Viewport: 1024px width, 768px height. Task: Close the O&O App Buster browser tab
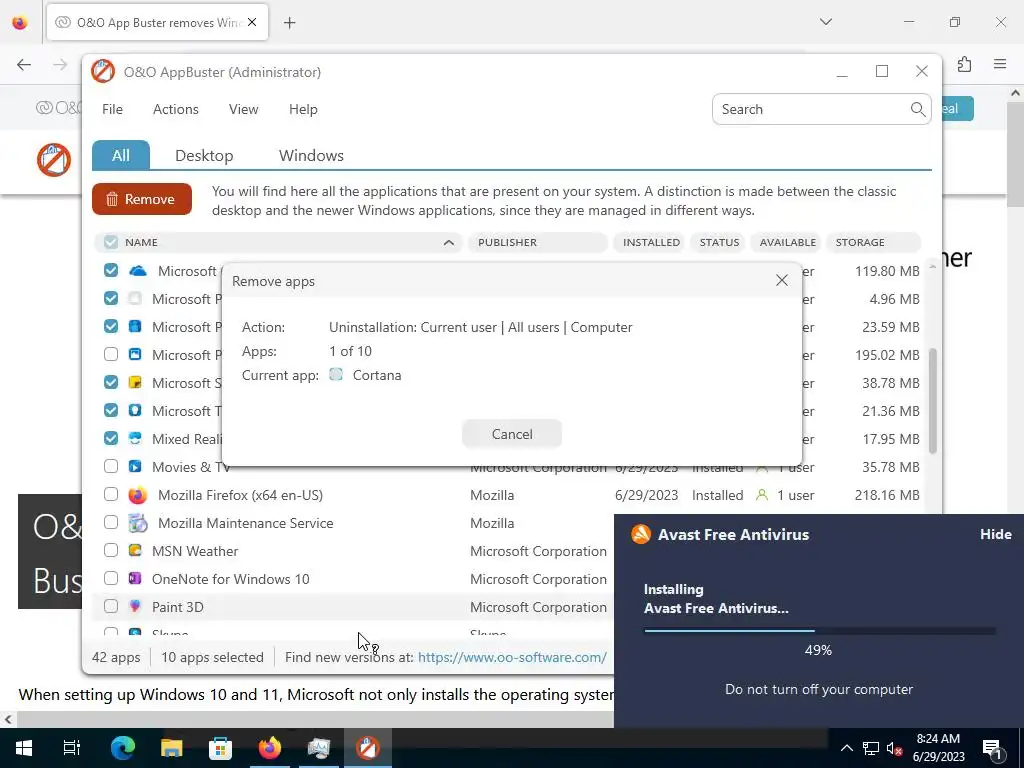coord(252,22)
